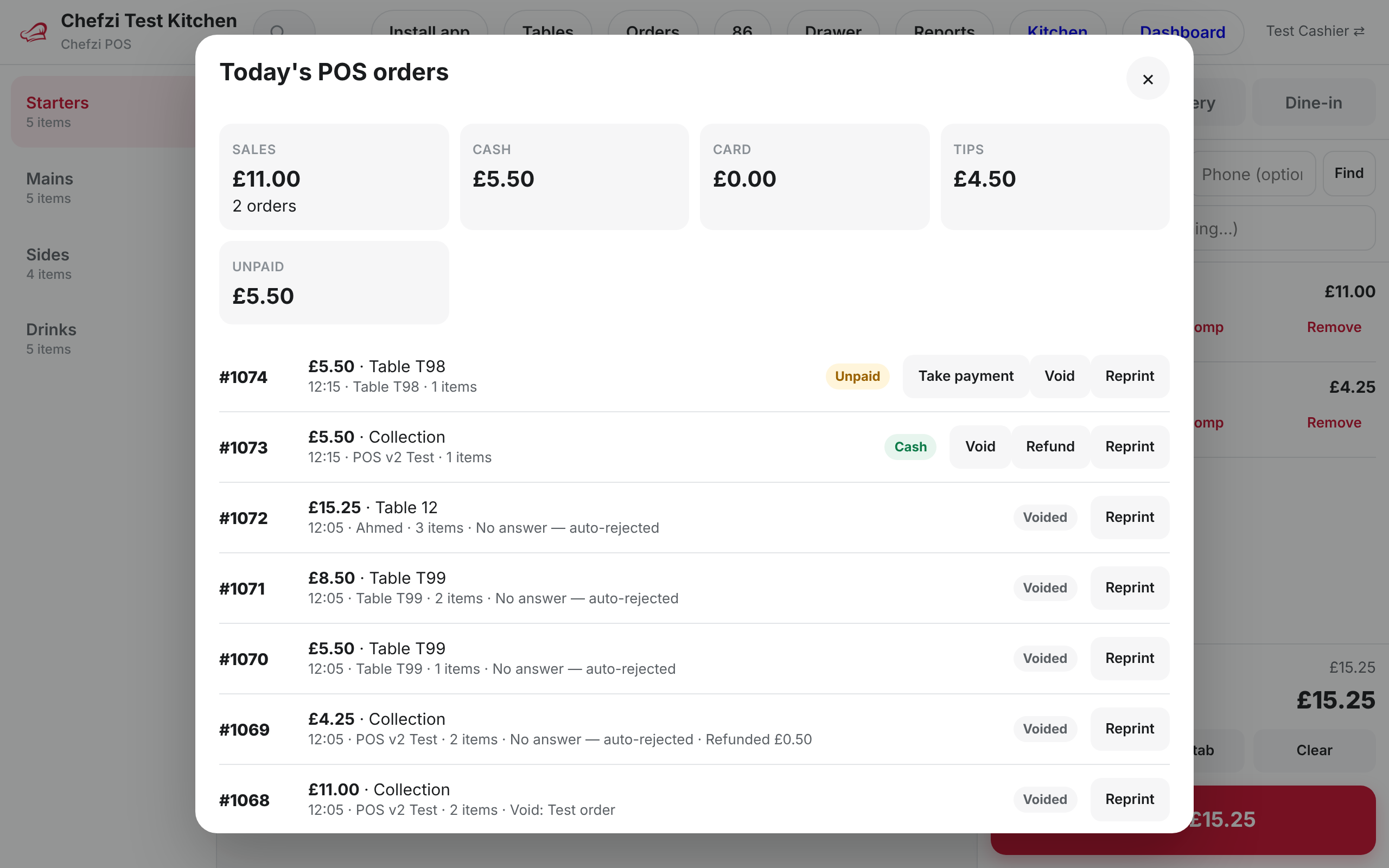
Task: Open the Drawer menu item
Action: click(833, 32)
